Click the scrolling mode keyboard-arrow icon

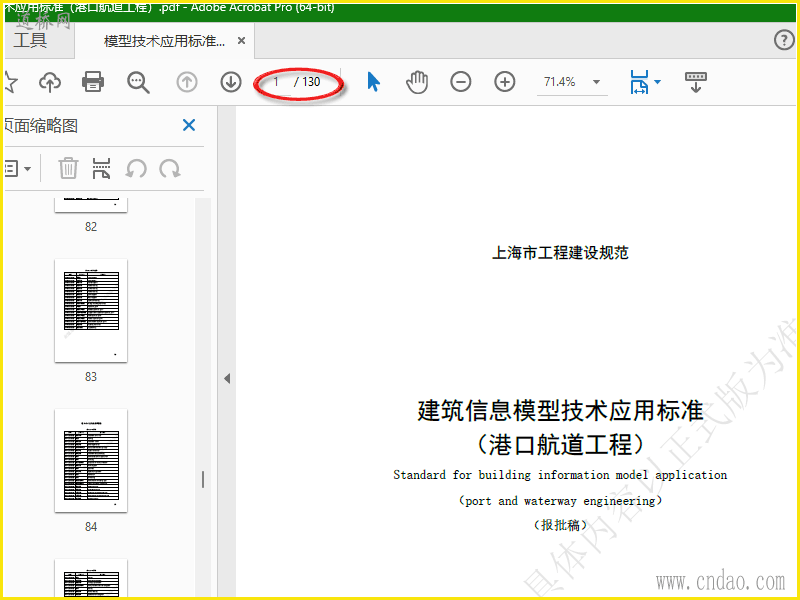pos(696,82)
